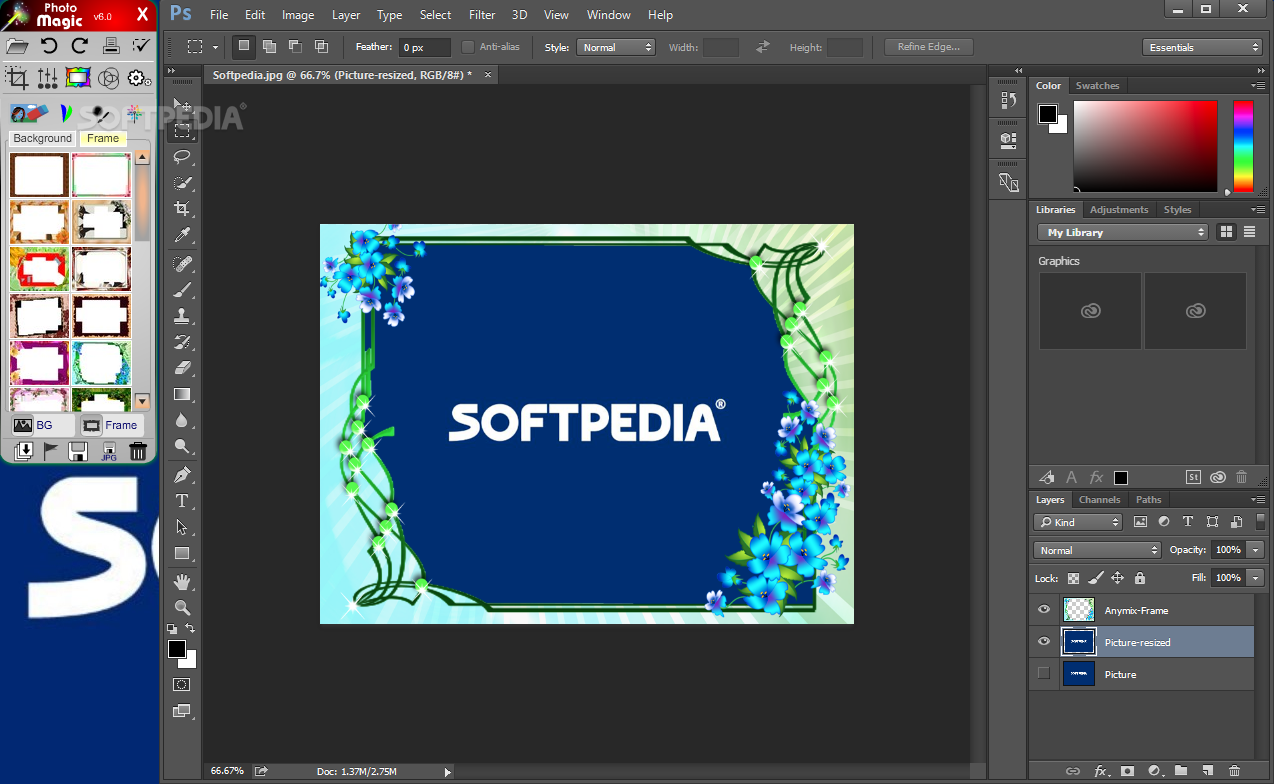Select the Hand tool
Viewport: 1274px width, 784px height.
[182, 581]
